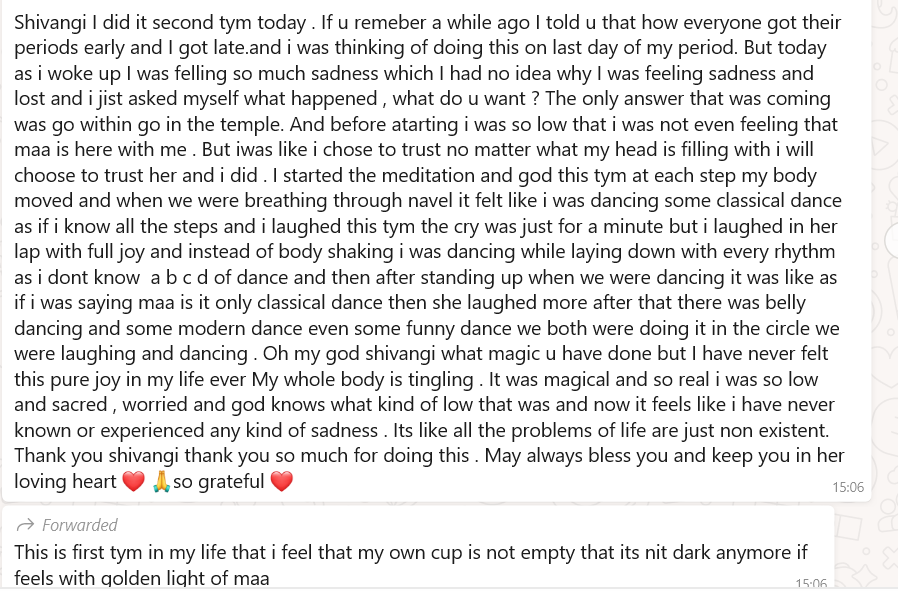
Task: Click the timestamp on the forwarded message
Action: (811, 583)
